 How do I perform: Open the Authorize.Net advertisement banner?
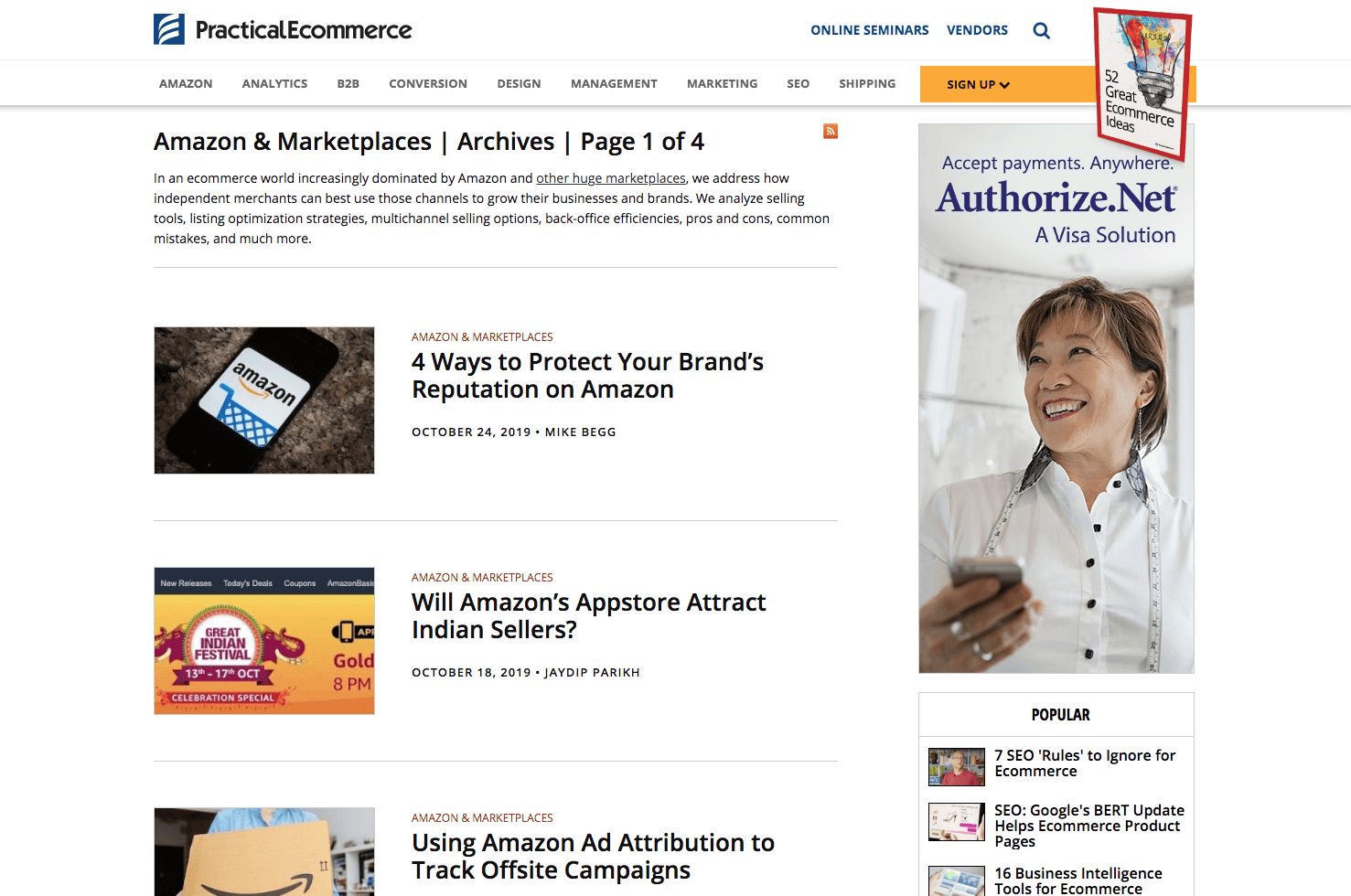(1056, 399)
